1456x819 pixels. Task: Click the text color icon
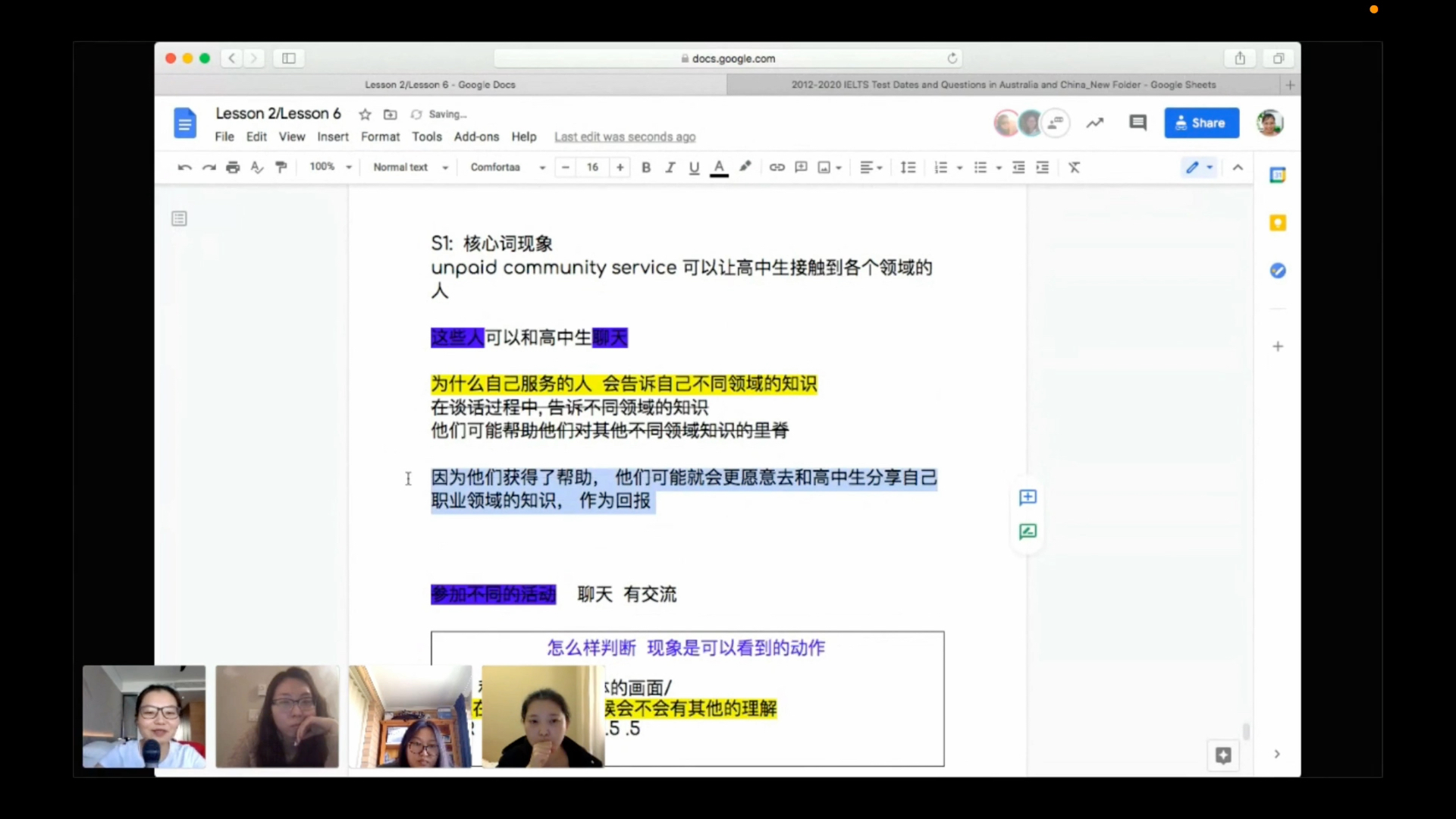pos(718,167)
